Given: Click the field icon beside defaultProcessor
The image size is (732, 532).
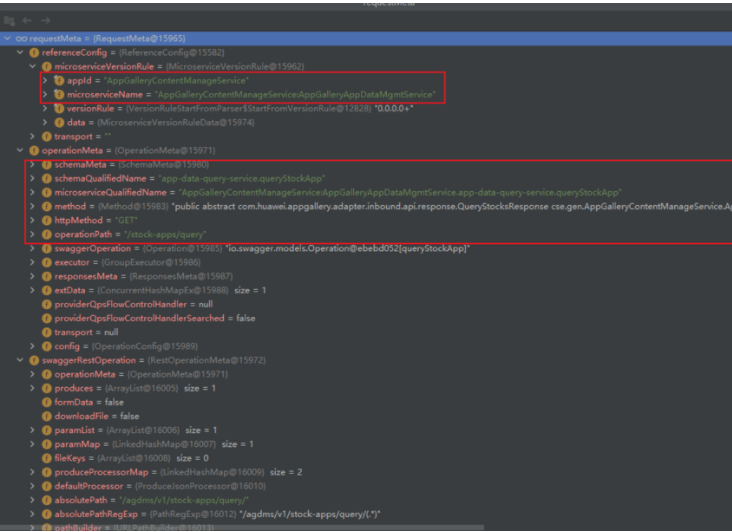Looking at the screenshot, I should (47, 486).
